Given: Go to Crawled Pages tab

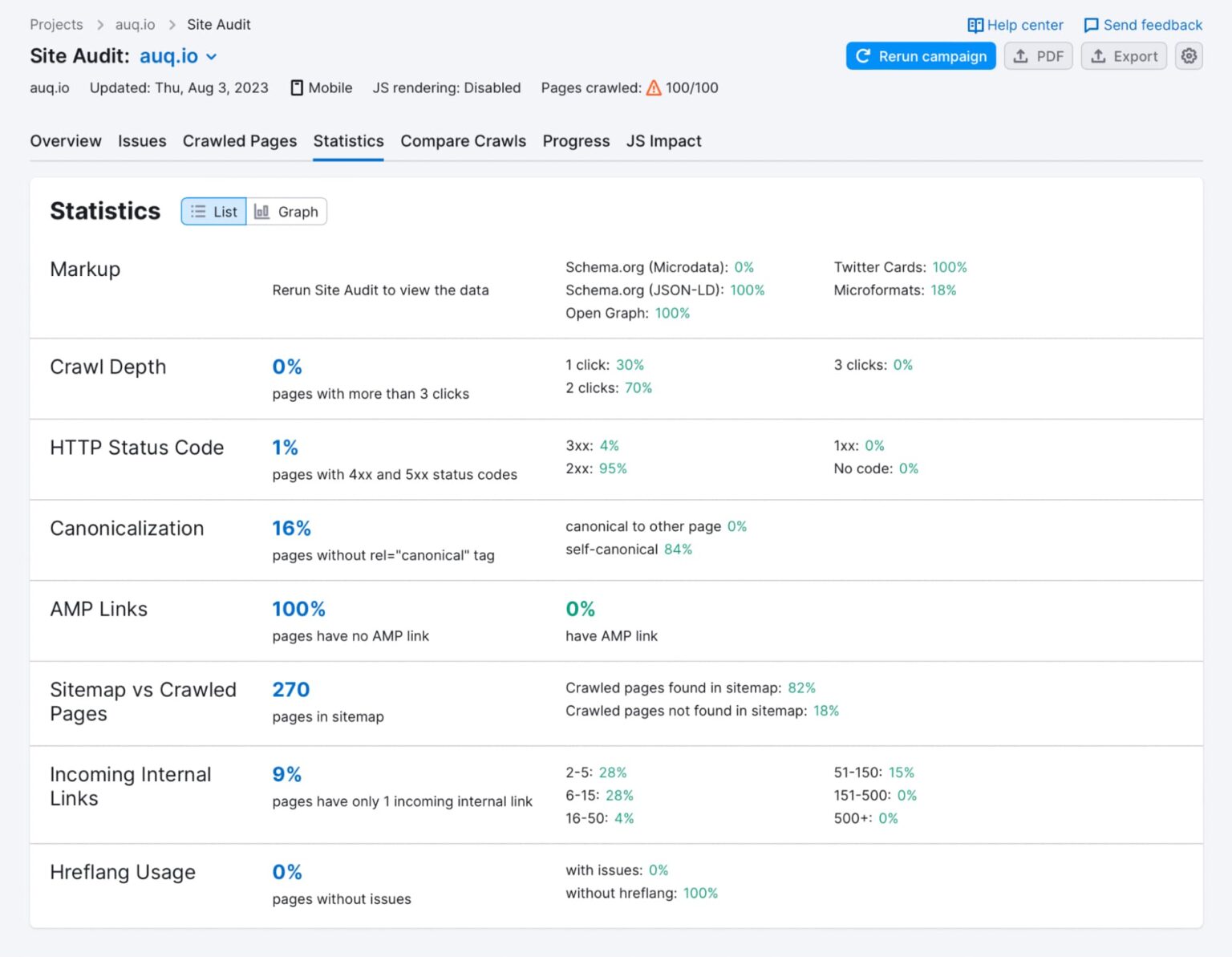Looking at the screenshot, I should pyautogui.click(x=240, y=141).
